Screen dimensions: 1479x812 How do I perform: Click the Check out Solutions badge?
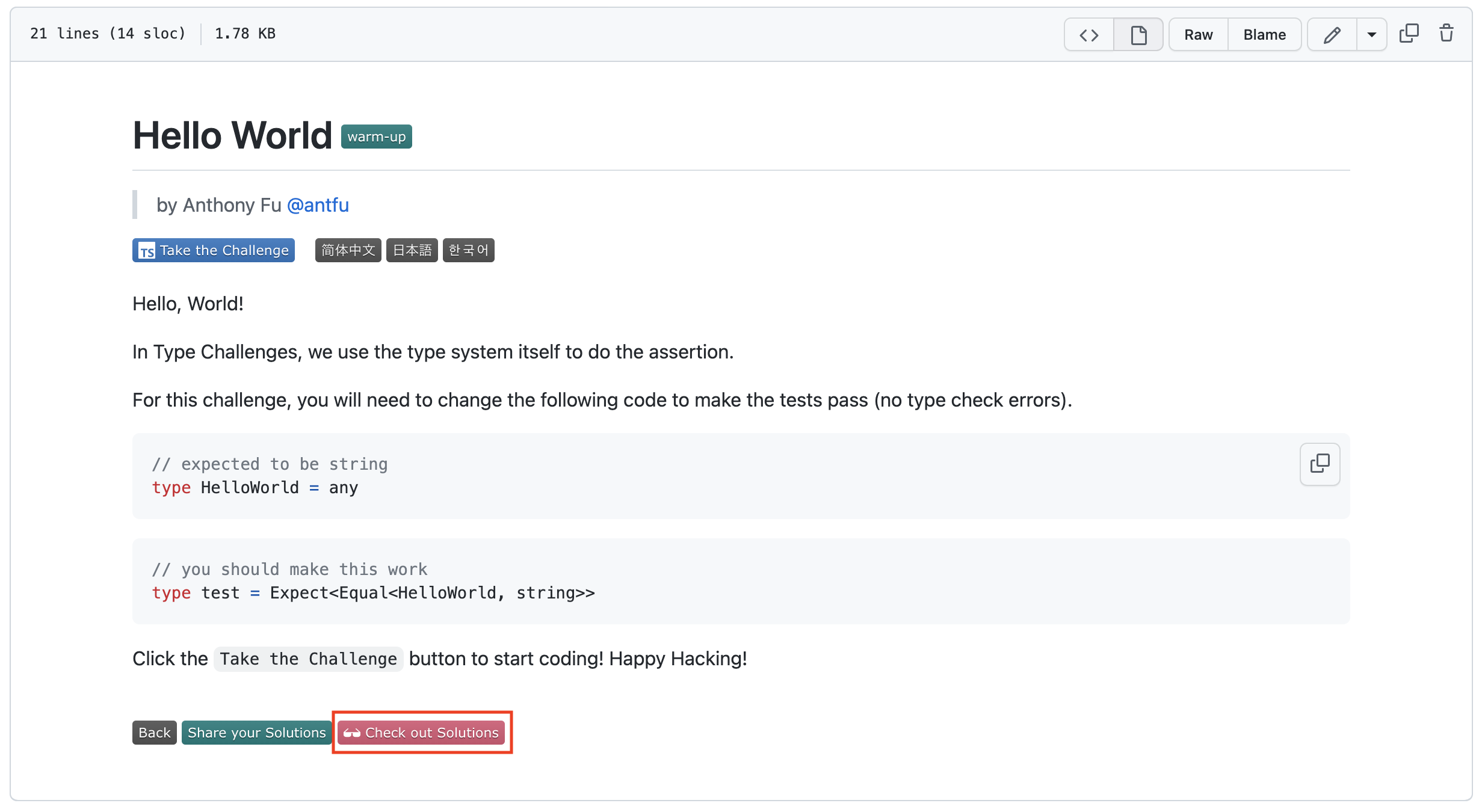tap(421, 733)
